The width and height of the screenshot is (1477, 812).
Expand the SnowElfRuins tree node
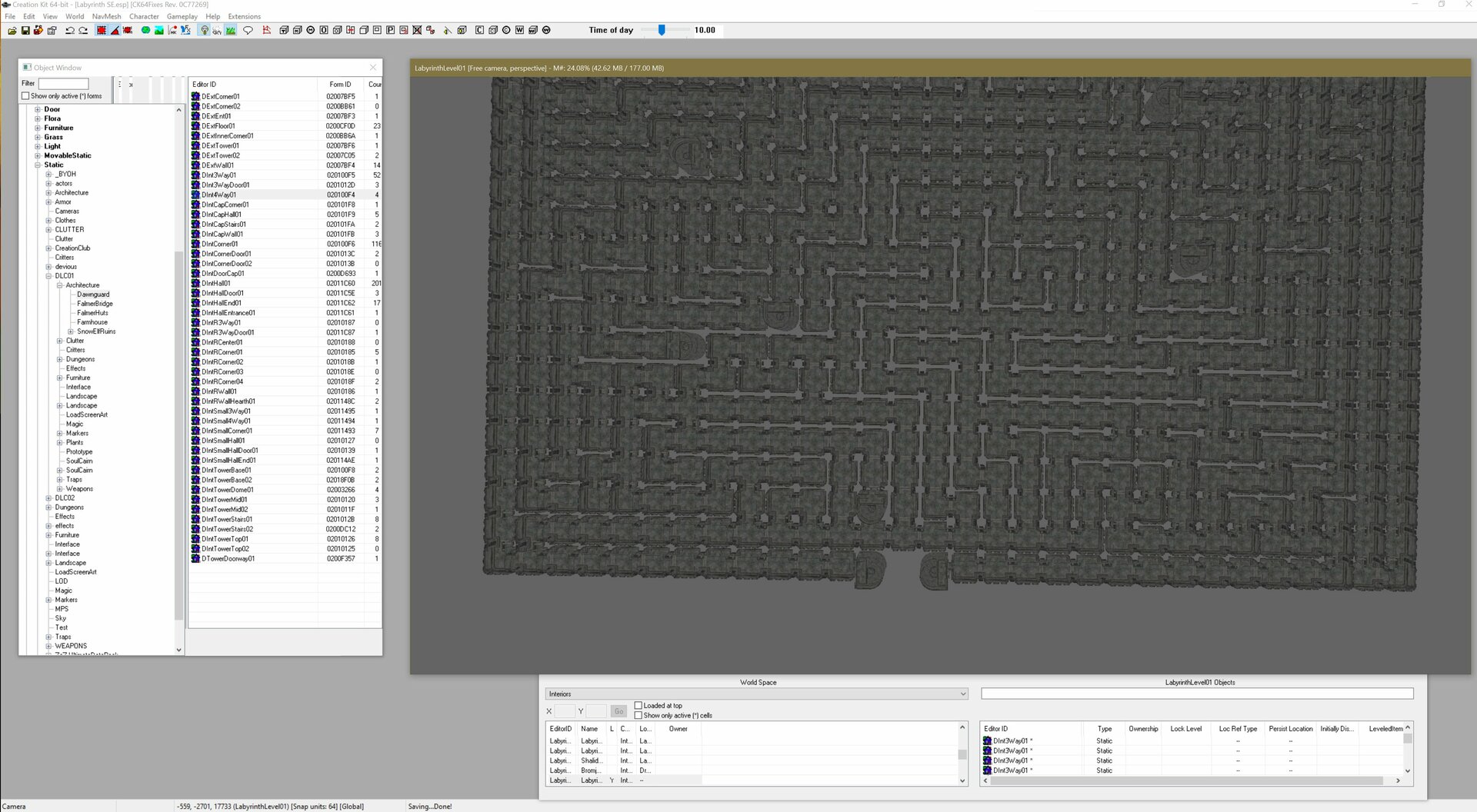(x=71, y=331)
